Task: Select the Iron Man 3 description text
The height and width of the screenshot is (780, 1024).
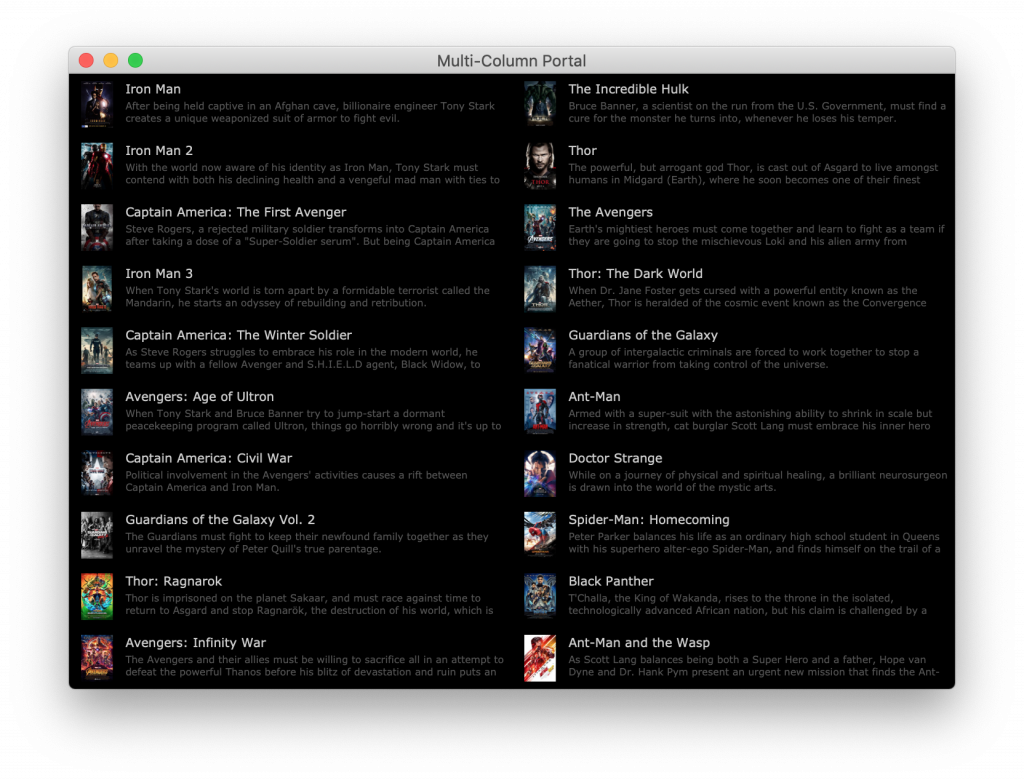Action: [x=307, y=297]
